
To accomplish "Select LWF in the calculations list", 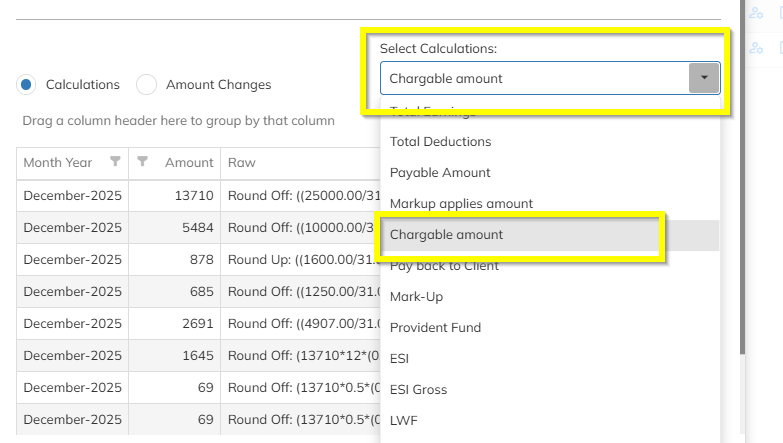I will (404, 421).
